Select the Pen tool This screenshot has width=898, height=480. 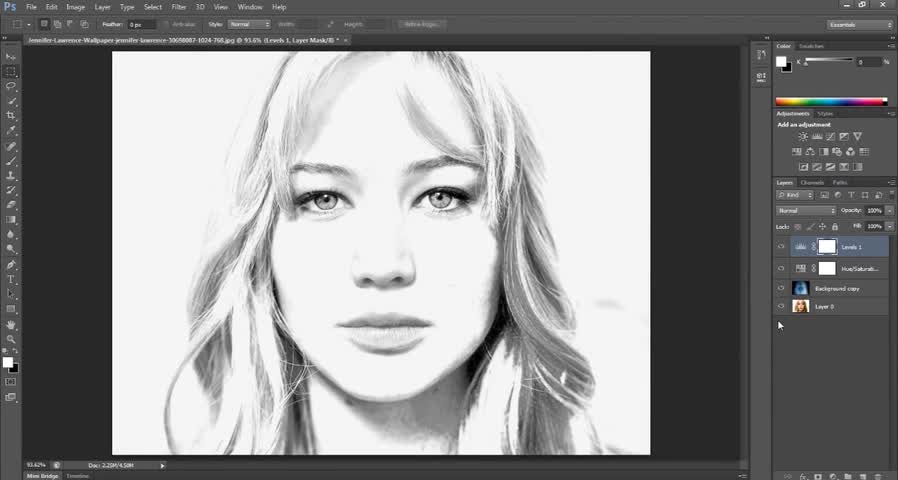tap(11, 265)
